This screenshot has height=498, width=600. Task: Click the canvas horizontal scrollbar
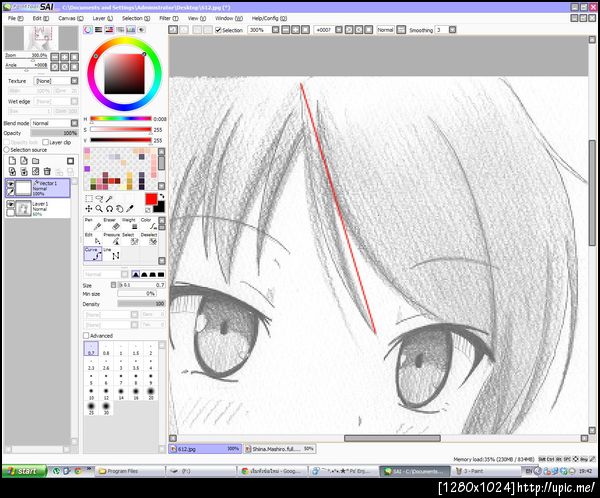pos(392,438)
